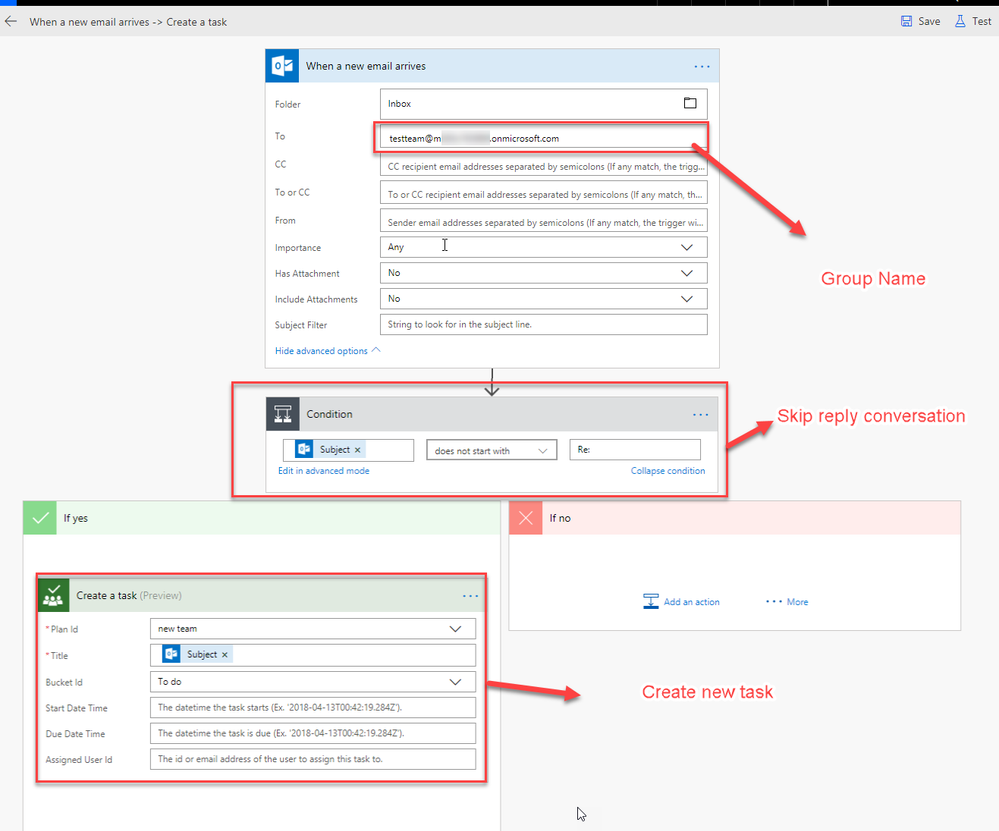Click the condition value field 'Re:'

(635, 450)
